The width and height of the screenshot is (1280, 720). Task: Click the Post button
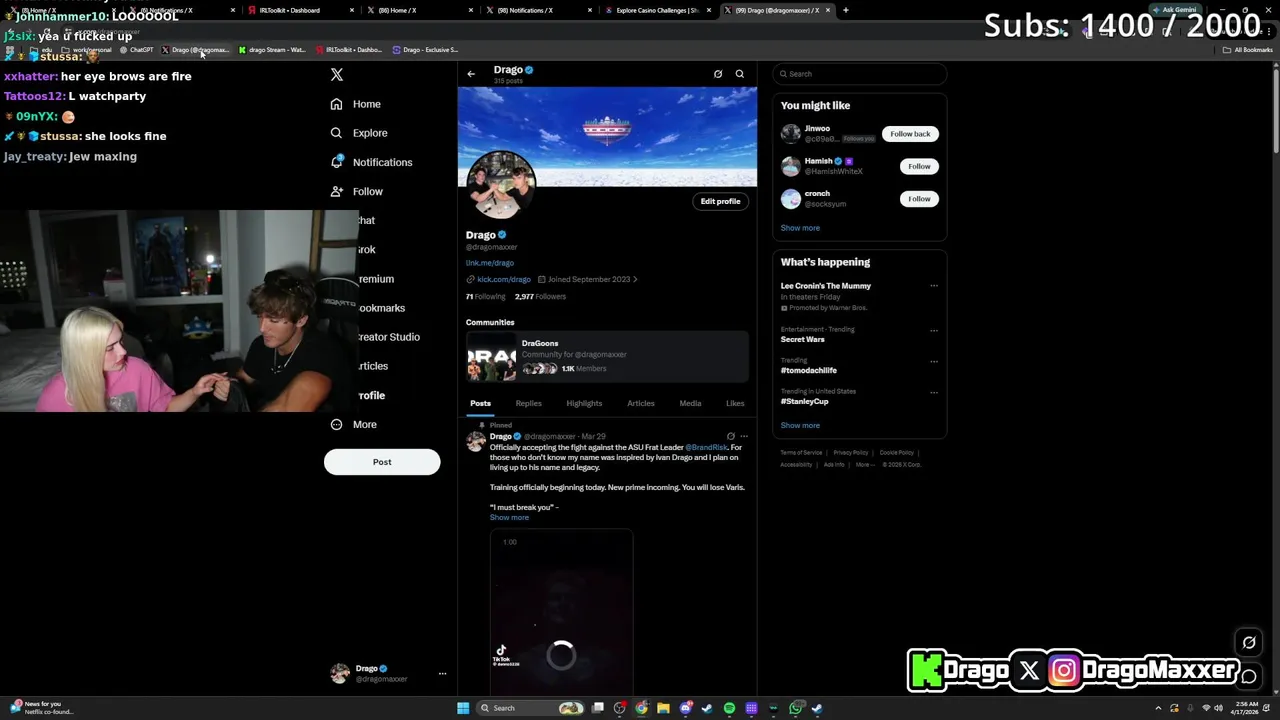382,462
